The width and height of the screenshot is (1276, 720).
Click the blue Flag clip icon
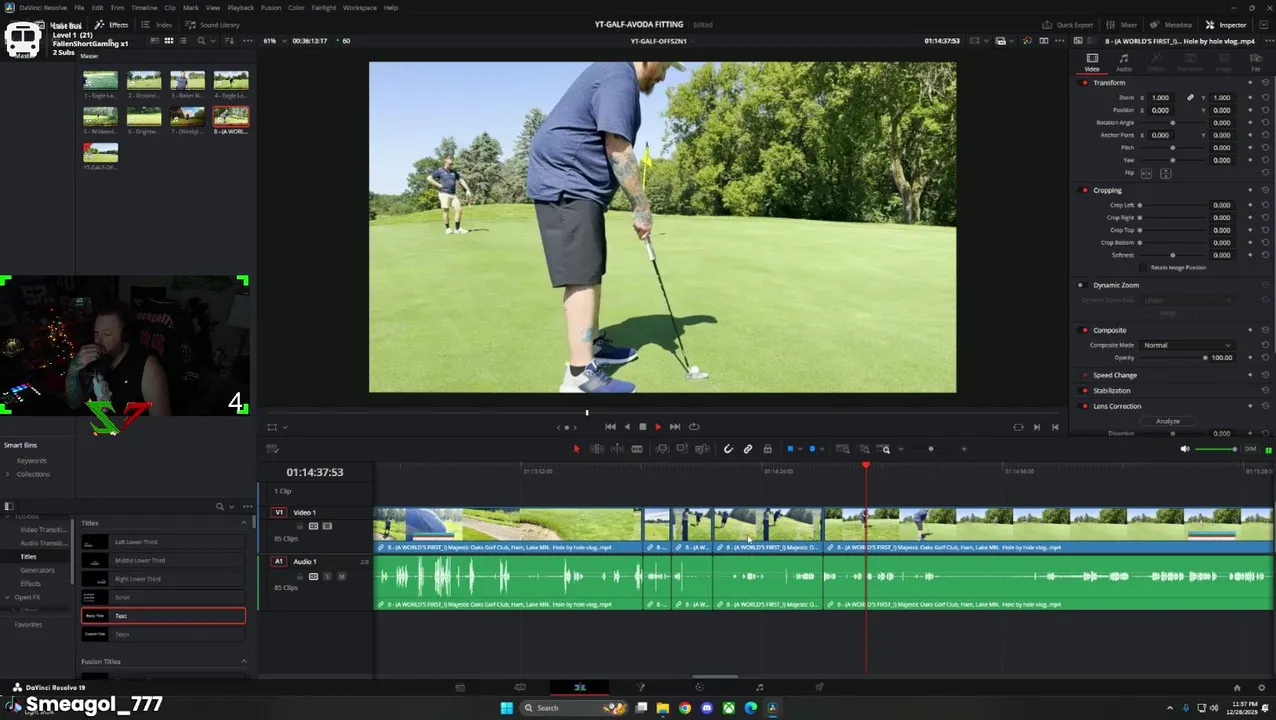tap(790, 449)
